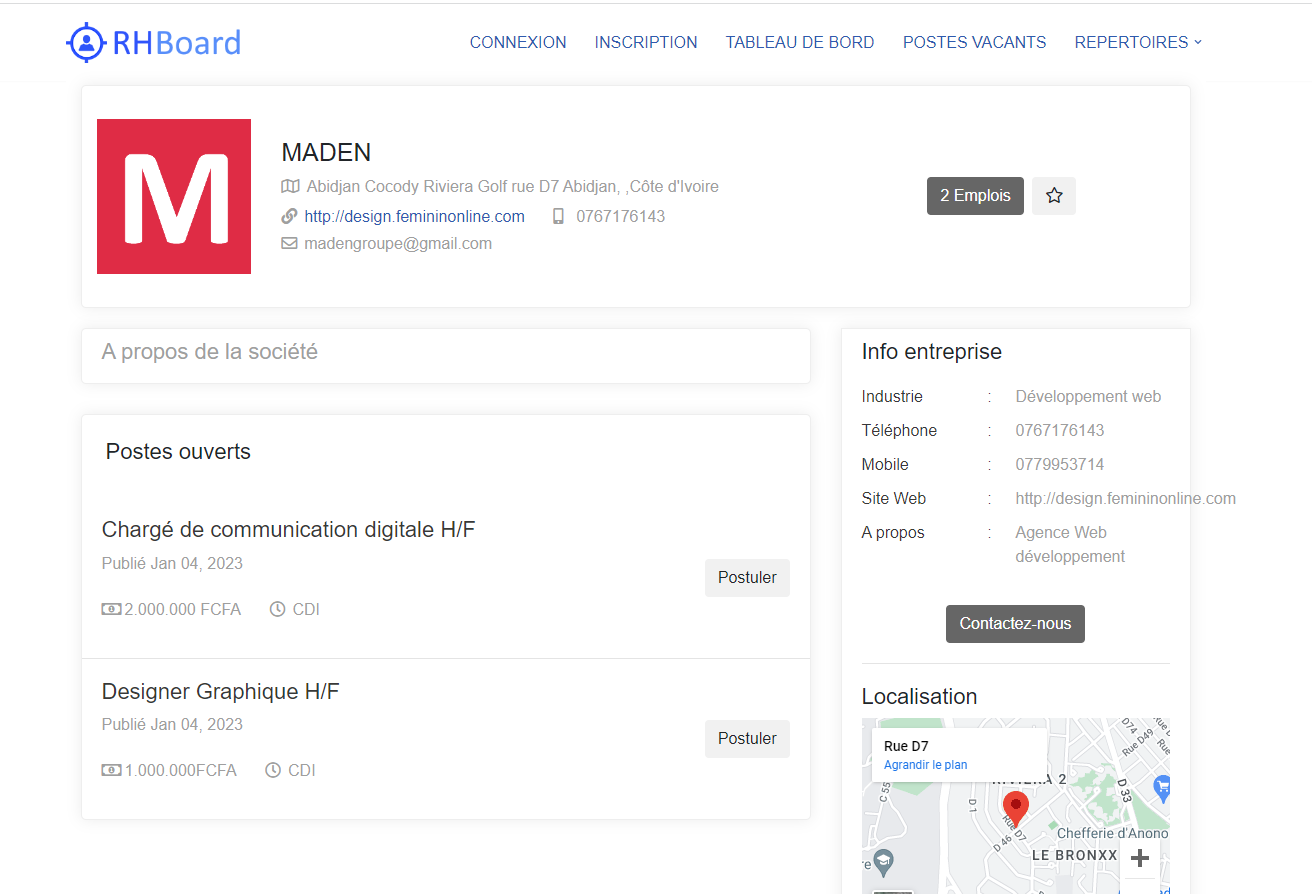Go to the INSCRIPTION page
The width and height of the screenshot is (1312, 894).
tap(646, 42)
